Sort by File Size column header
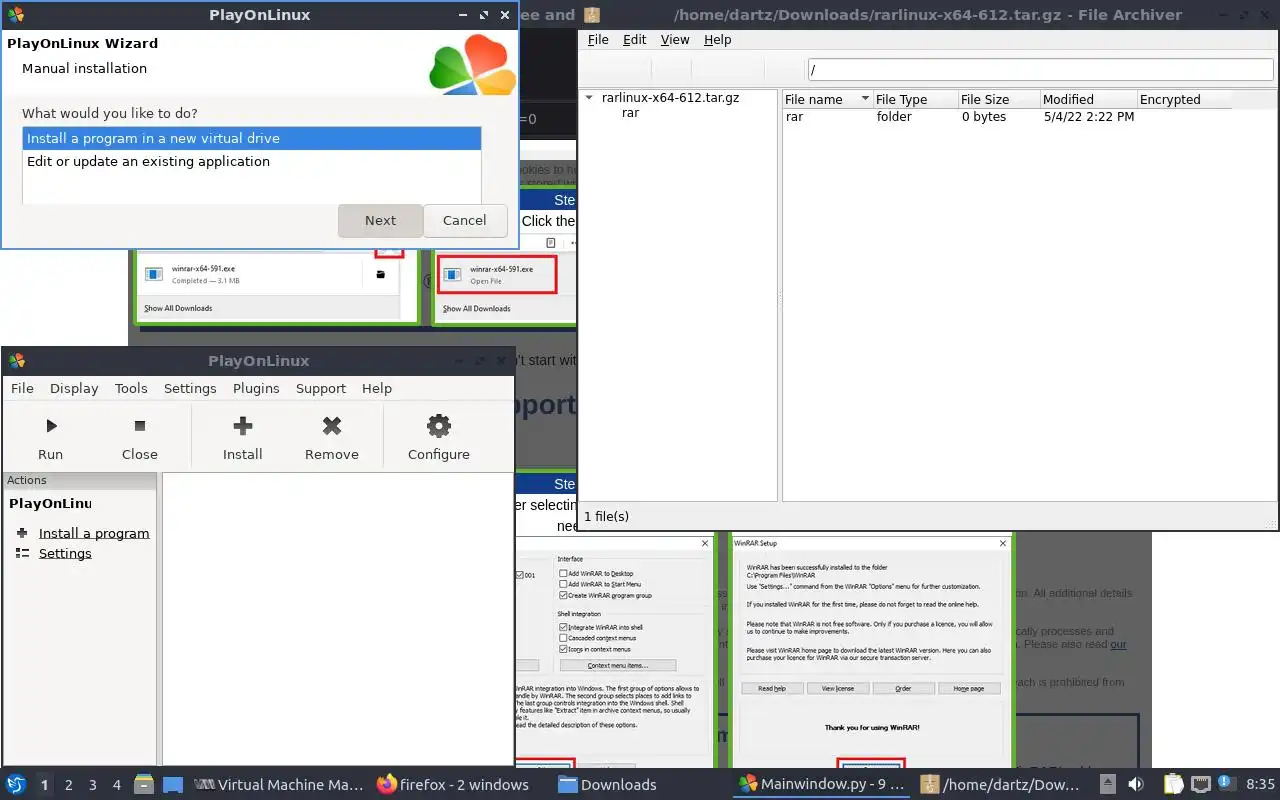This screenshot has height=800, width=1280. [998, 99]
